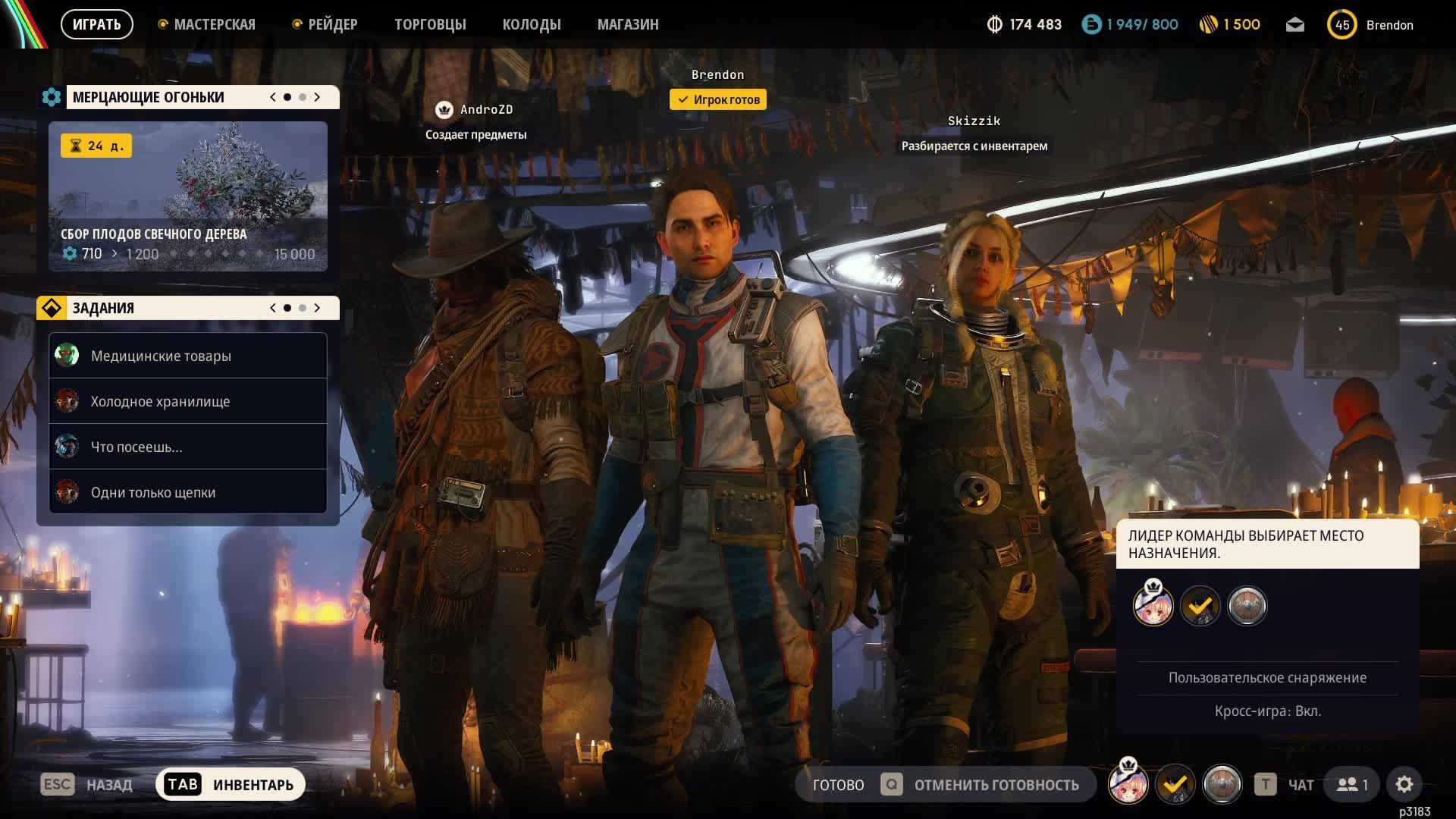Go to next page in Задания panel
Viewport: 1456px width, 819px height.
pyautogui.click(x=317, y=308)
